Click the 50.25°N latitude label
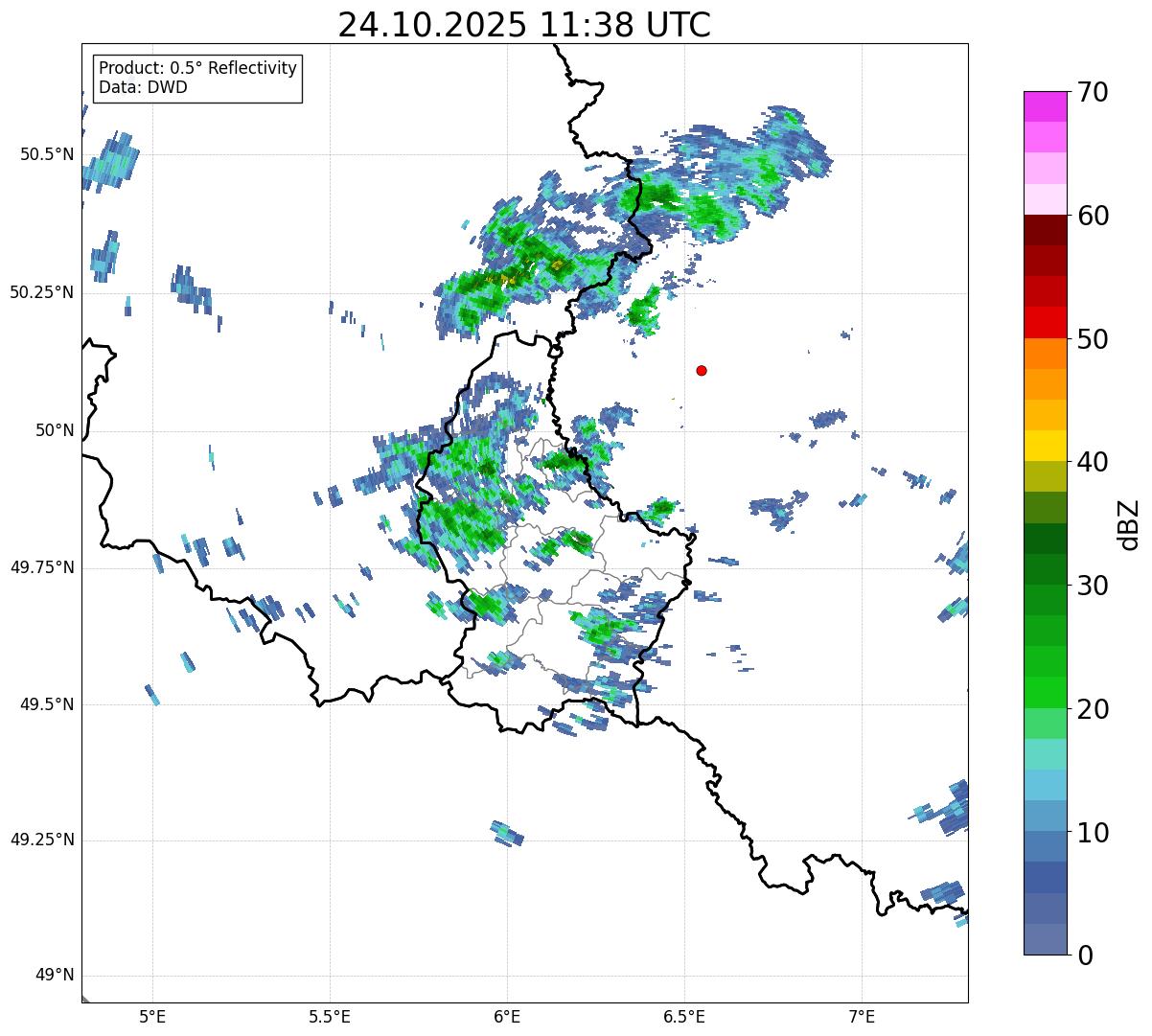 click(42, 292)
